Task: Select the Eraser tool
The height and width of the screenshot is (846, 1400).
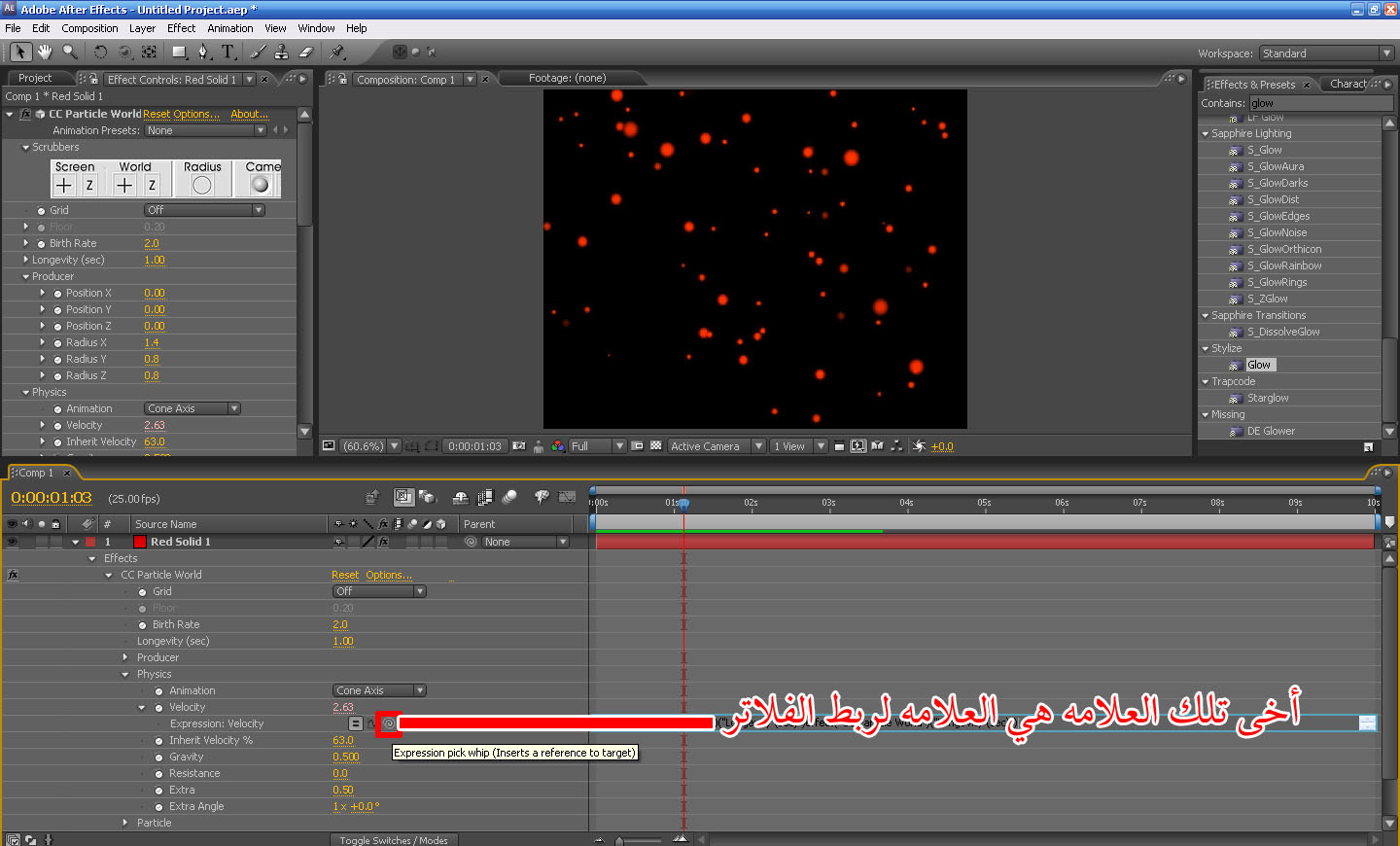Action: click(x=305, y=52)
